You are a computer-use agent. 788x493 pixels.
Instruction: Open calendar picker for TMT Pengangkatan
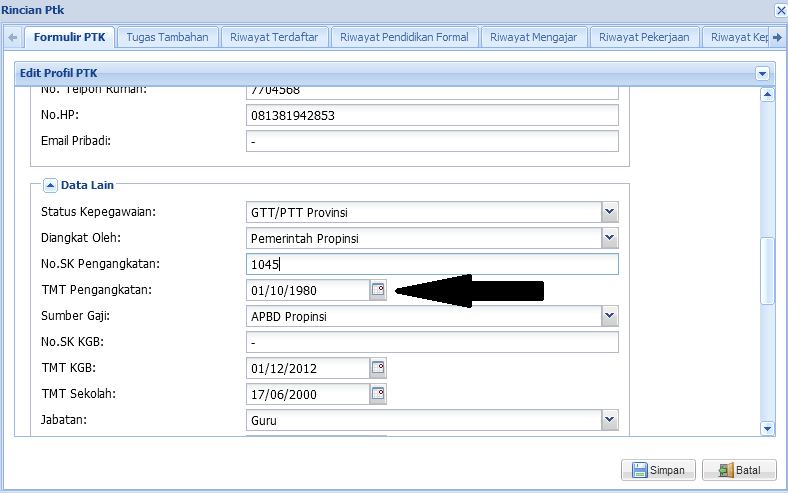[x=378, y=290]
